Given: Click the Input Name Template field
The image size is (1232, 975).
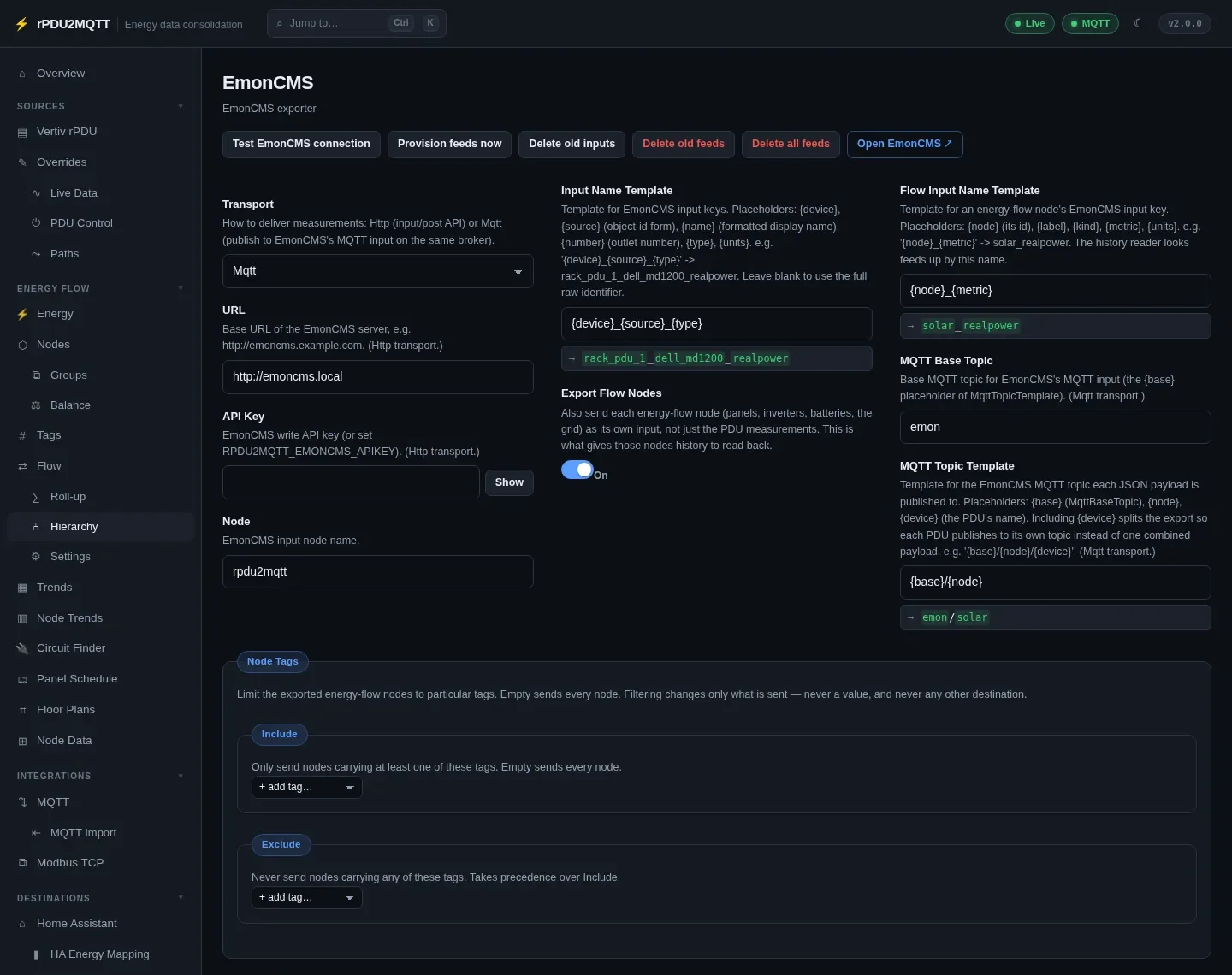Looking at the screenshot, I should coord(716,324).
